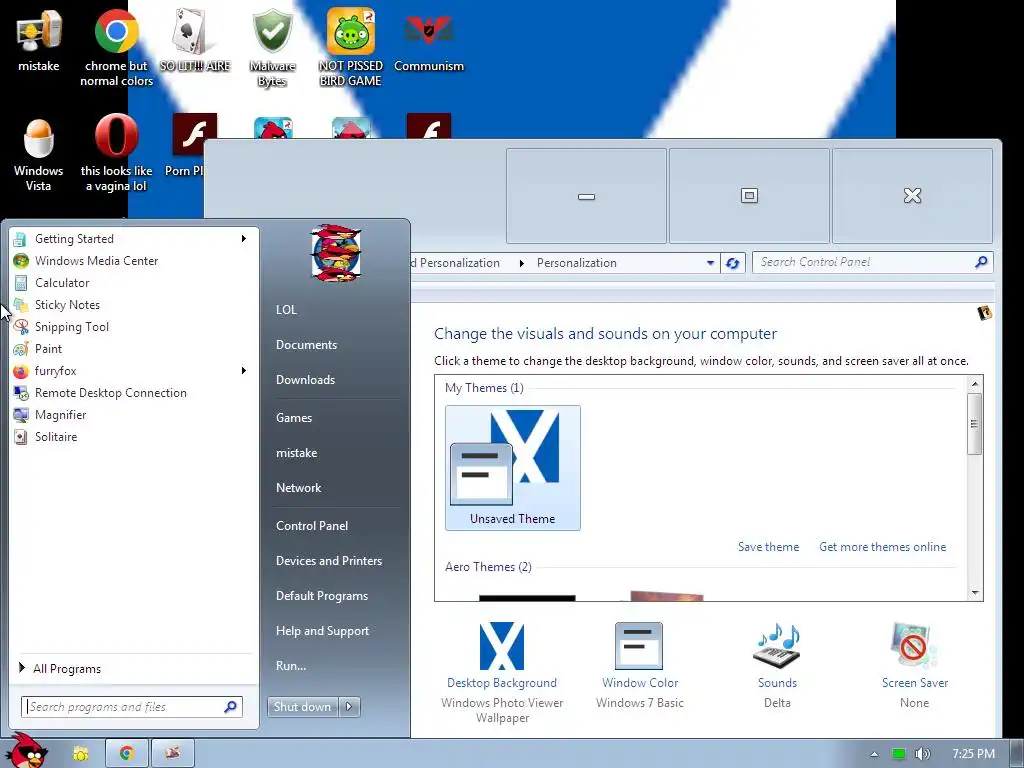Screen dimensions: 1024x768
Task: Open Window Color settings
Action: point(640,665)
